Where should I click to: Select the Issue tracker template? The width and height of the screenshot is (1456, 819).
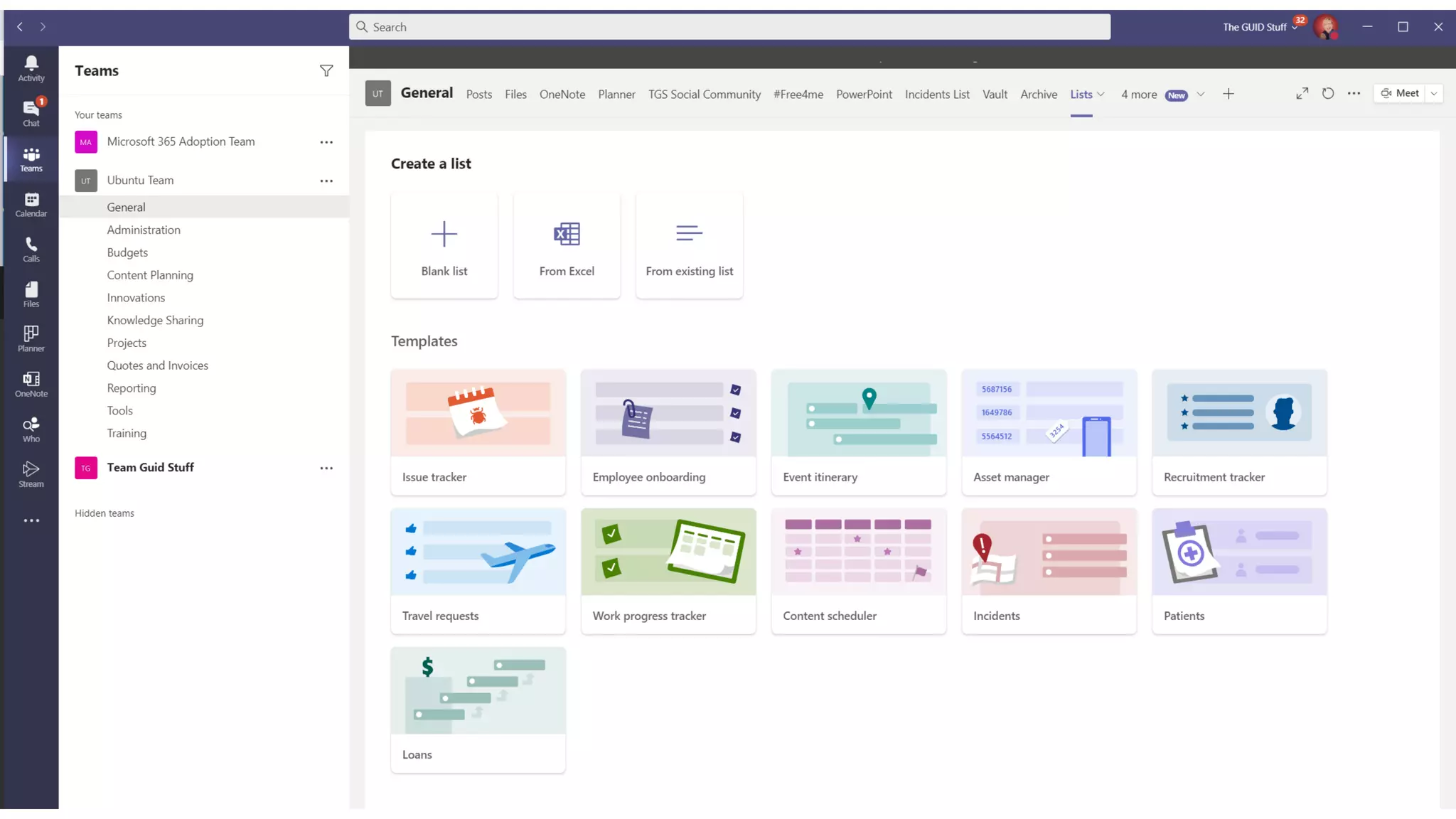478,432
